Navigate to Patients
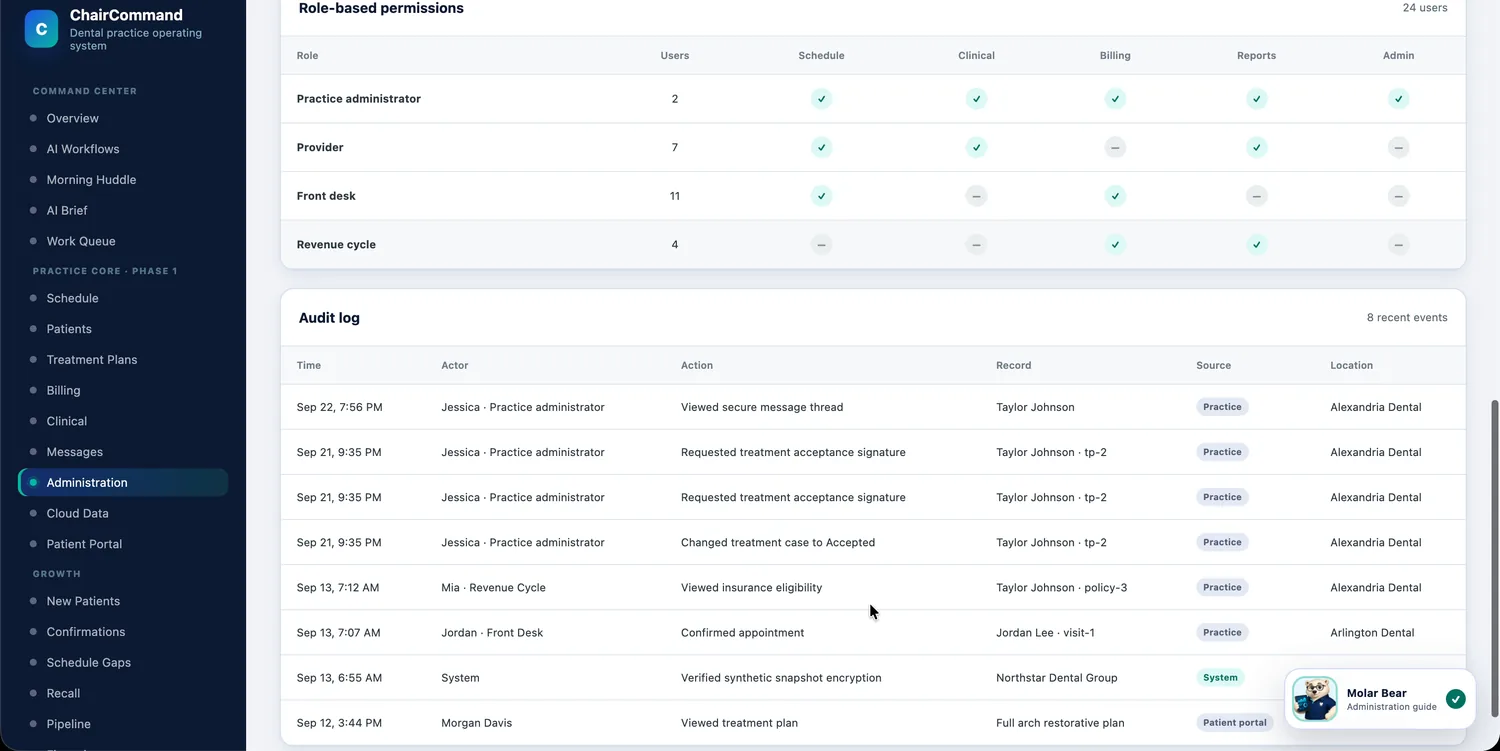Image resolution: width=1500 pixels, height=751 pixels. pyautogui.click(x=123, y=329)
